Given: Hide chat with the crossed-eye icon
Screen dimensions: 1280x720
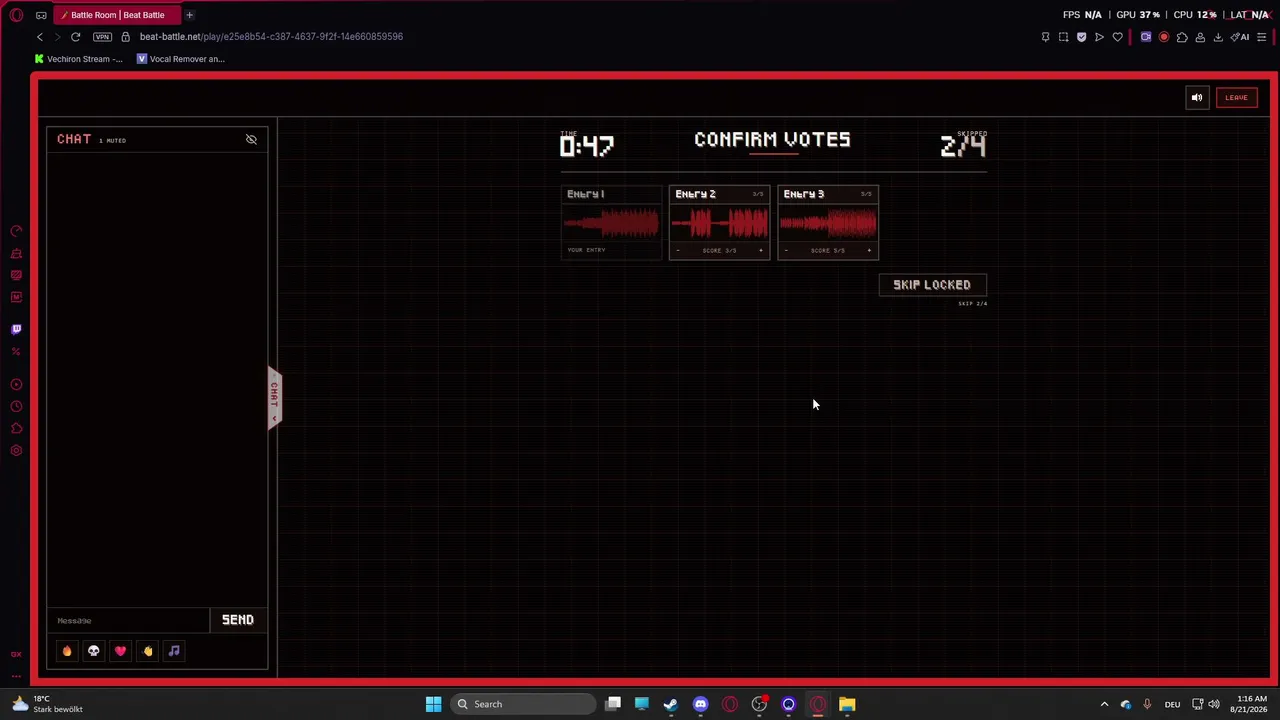Looking at the screenshot, I should click(x=251, y=139).
